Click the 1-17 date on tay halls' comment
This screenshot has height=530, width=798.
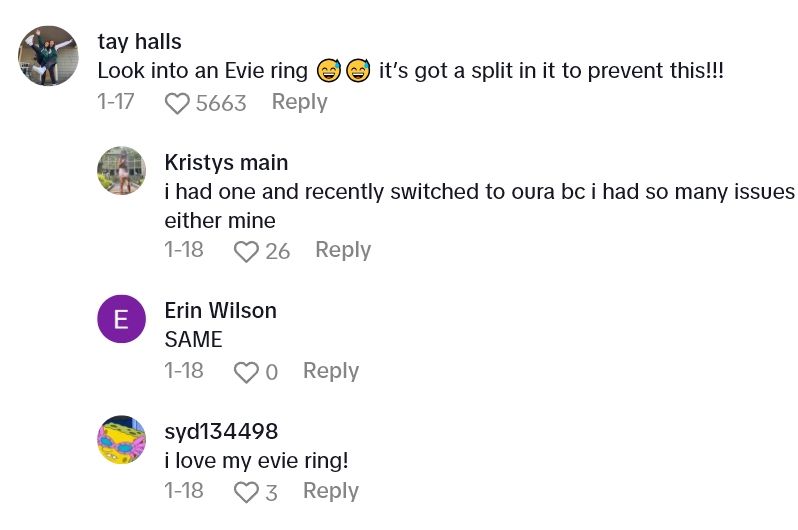pos(116,102)
